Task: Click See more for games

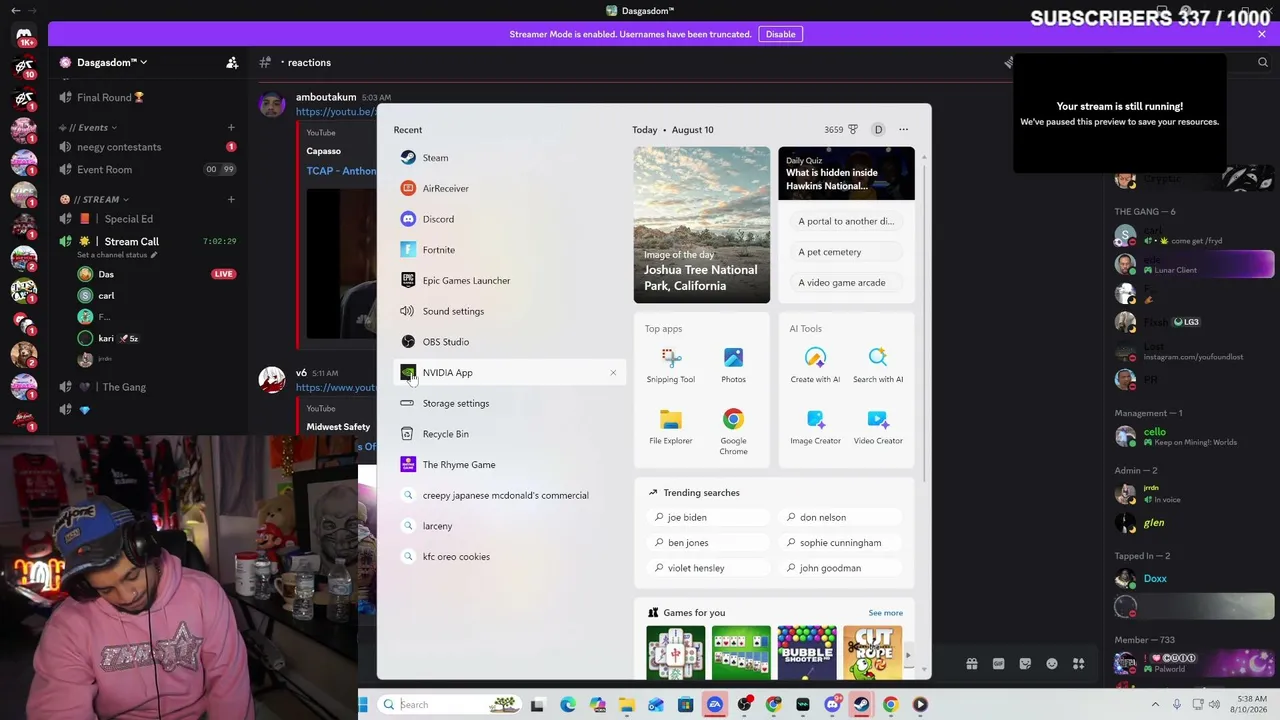Action: [885, 613]
